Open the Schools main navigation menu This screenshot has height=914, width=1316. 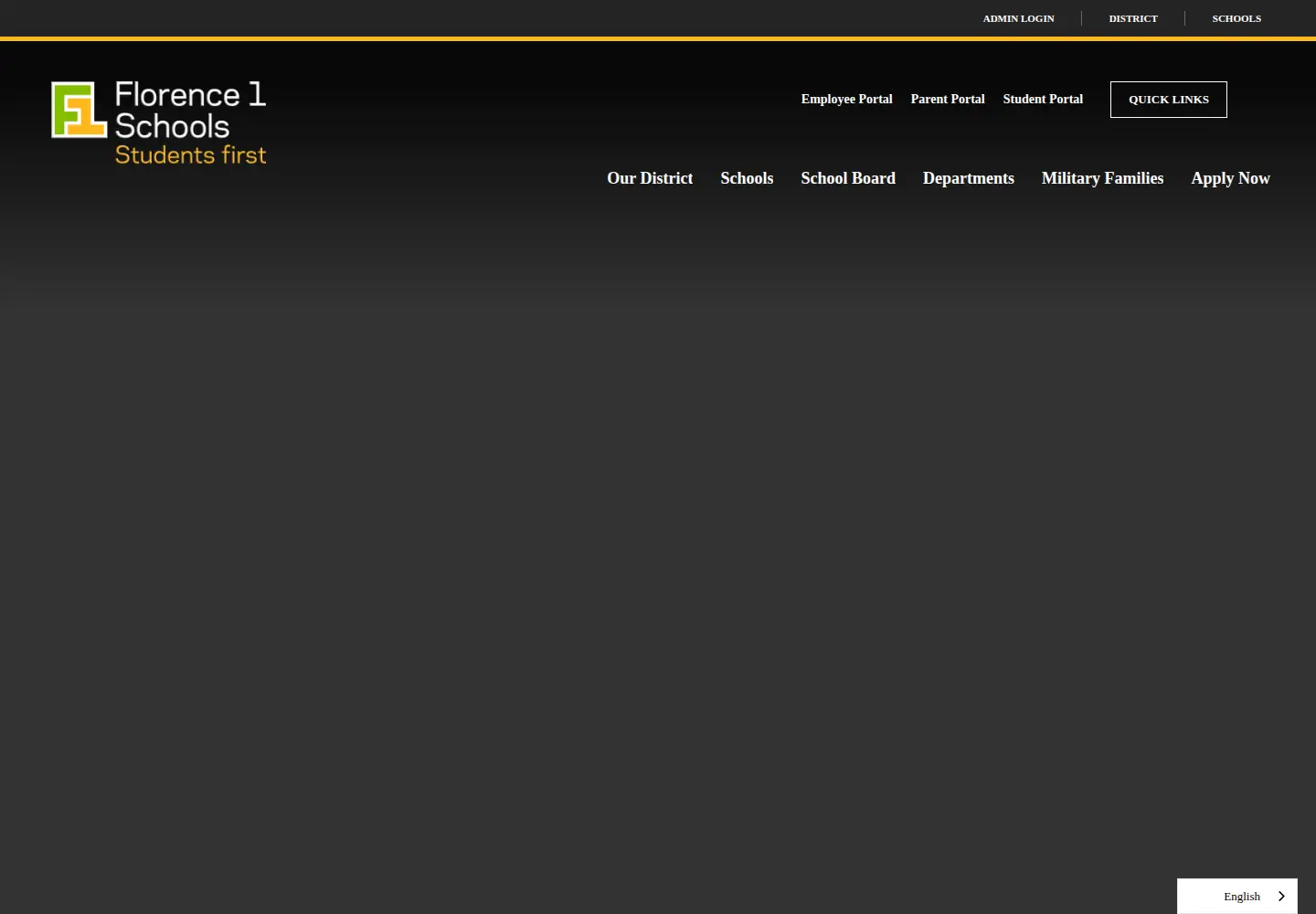click(x=747, y=178)
